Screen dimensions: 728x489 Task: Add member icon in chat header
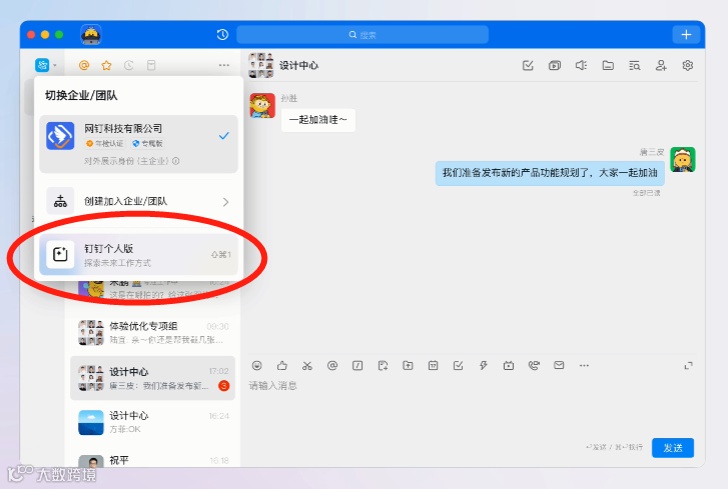click(661, 65)
